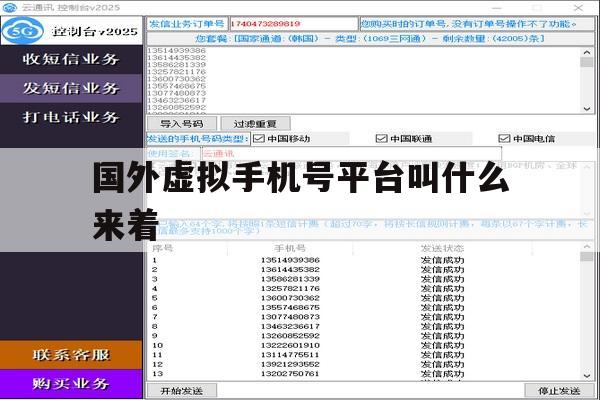Click 发送的手机号码类型 label

coord(198,139)
